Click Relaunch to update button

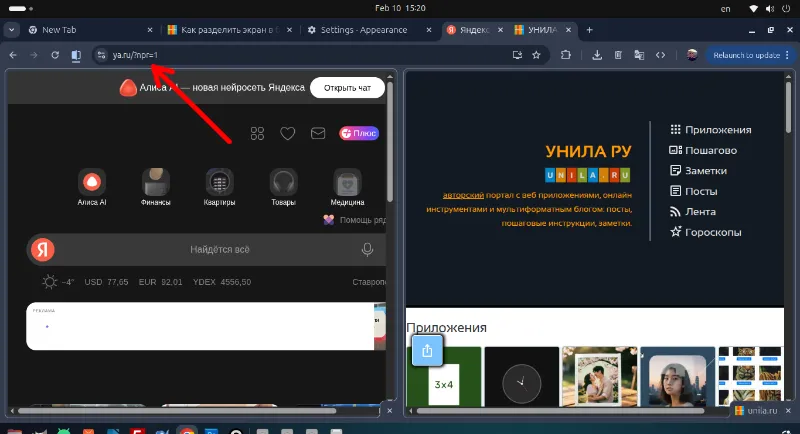coord(749,55)
